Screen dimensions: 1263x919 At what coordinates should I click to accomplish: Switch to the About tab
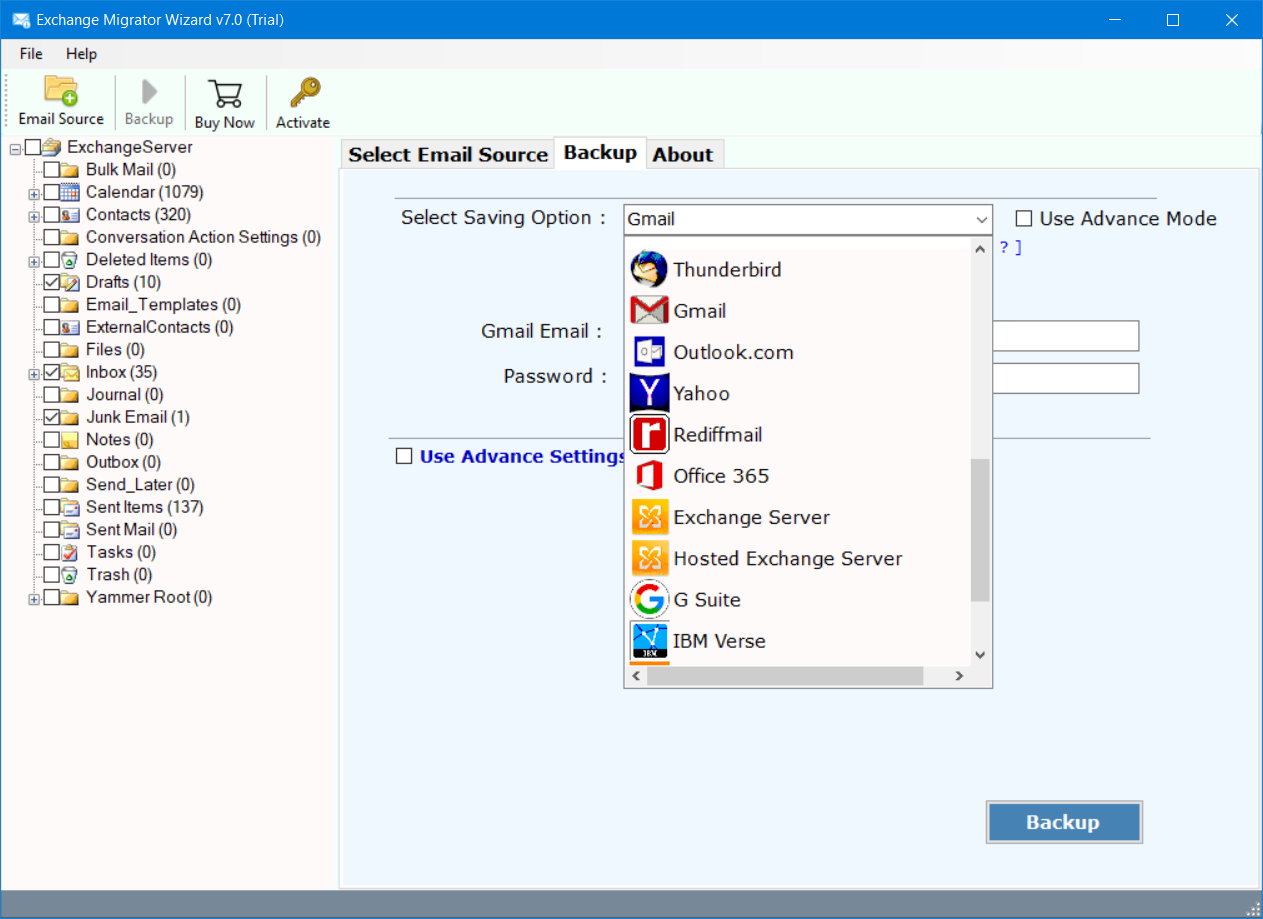[x=683, y=154]
